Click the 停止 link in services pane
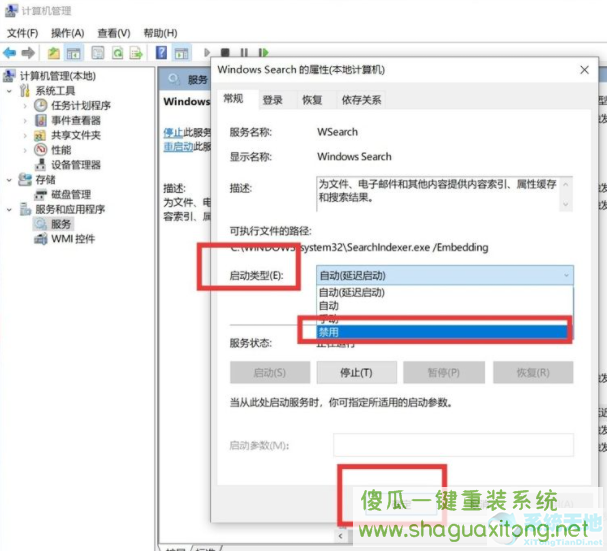 coord(173,133)
